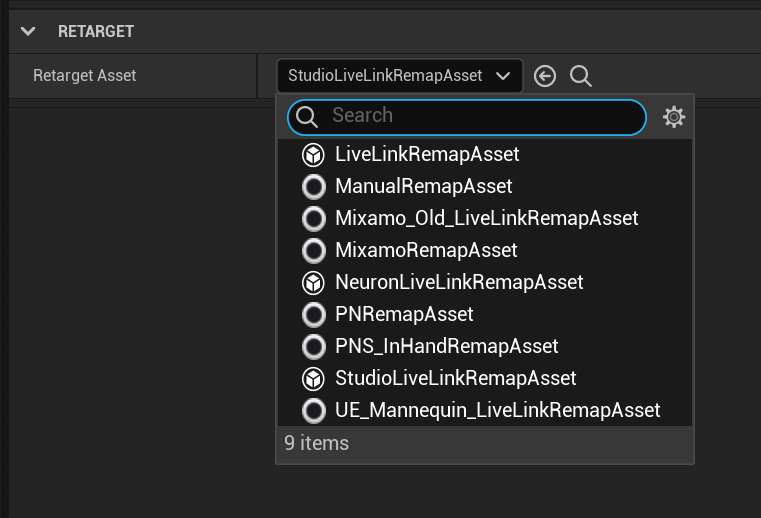761x518 pixels.
Task: Click the ring icon beside PNS_InHandRemapAsset
Action: tap(314, 348)
